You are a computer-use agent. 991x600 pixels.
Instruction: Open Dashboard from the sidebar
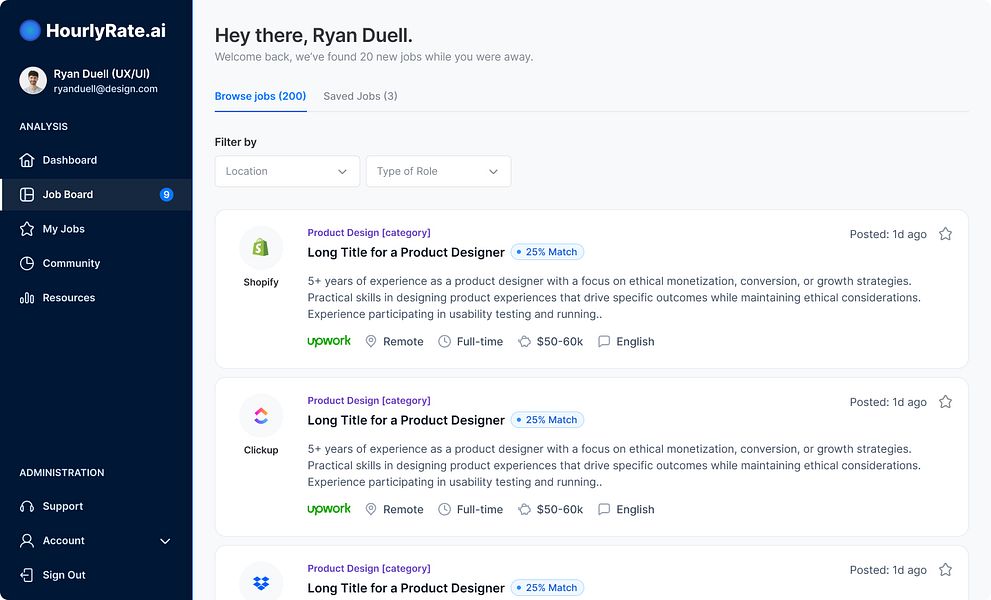(x=69, y=160)
